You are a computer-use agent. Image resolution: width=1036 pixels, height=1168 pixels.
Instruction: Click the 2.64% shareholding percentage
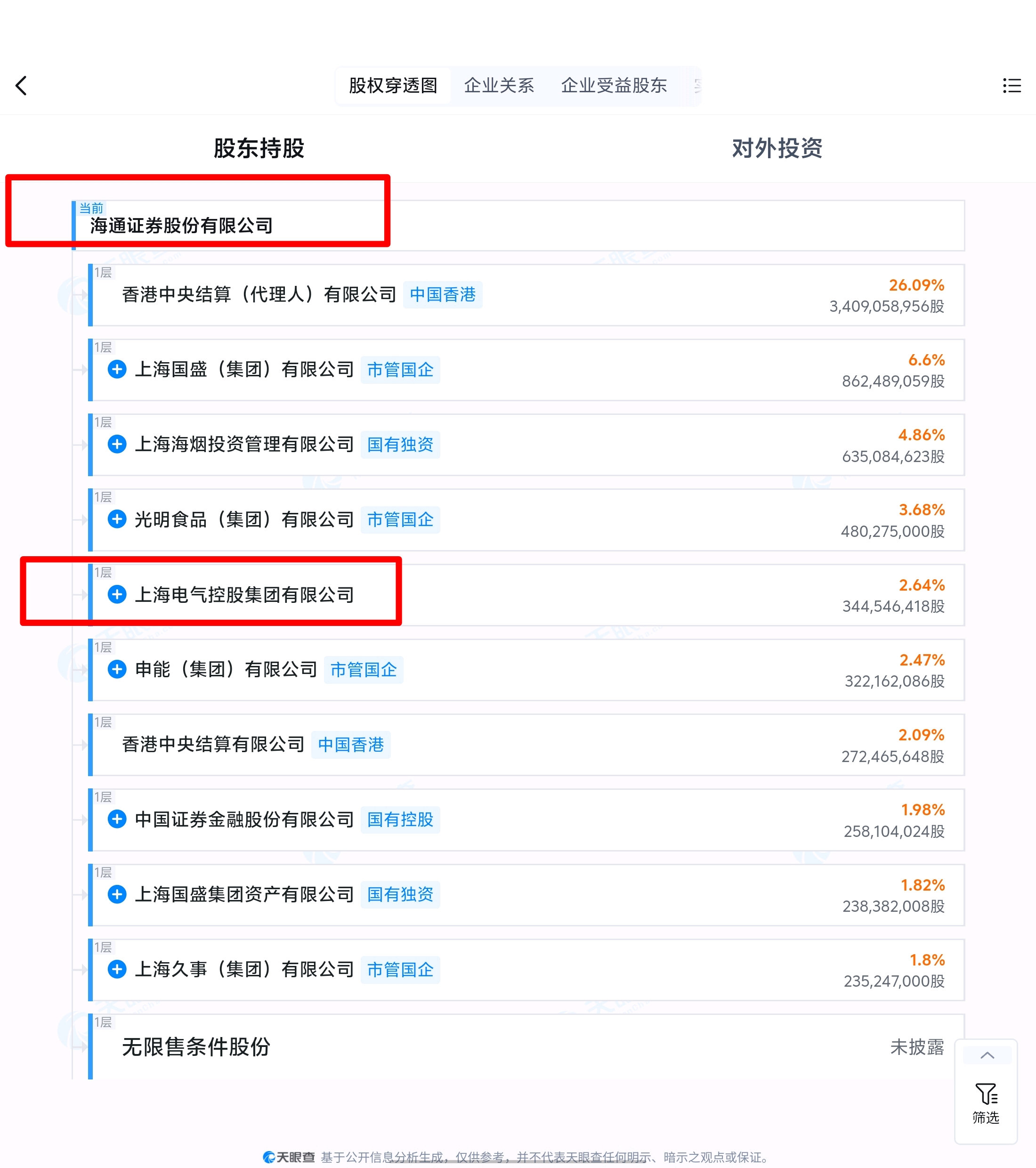coord(921,584)
